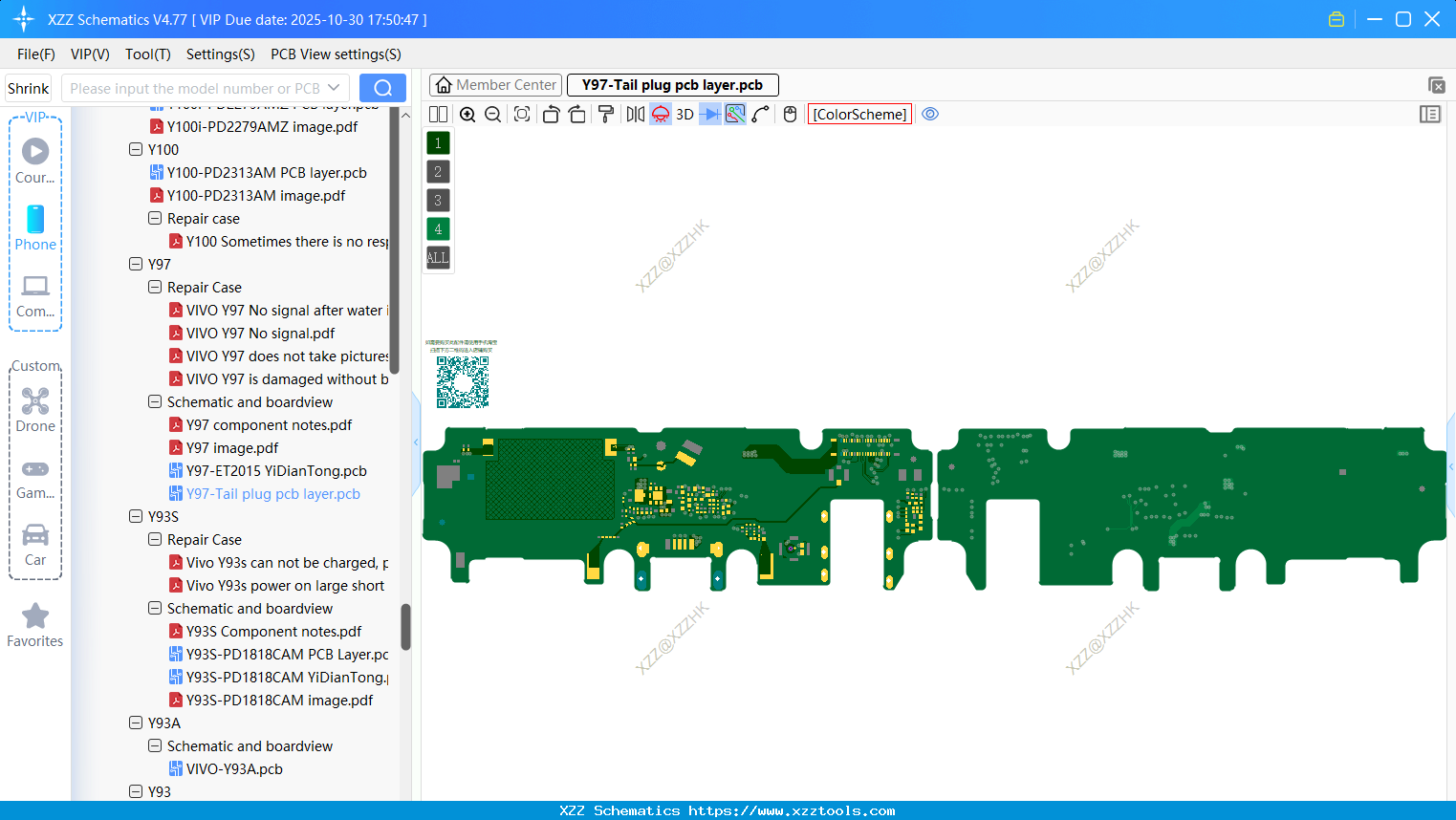Click the rotate left icon
The height and width of the screenshot is (820, 1456).
pos(551,114)
